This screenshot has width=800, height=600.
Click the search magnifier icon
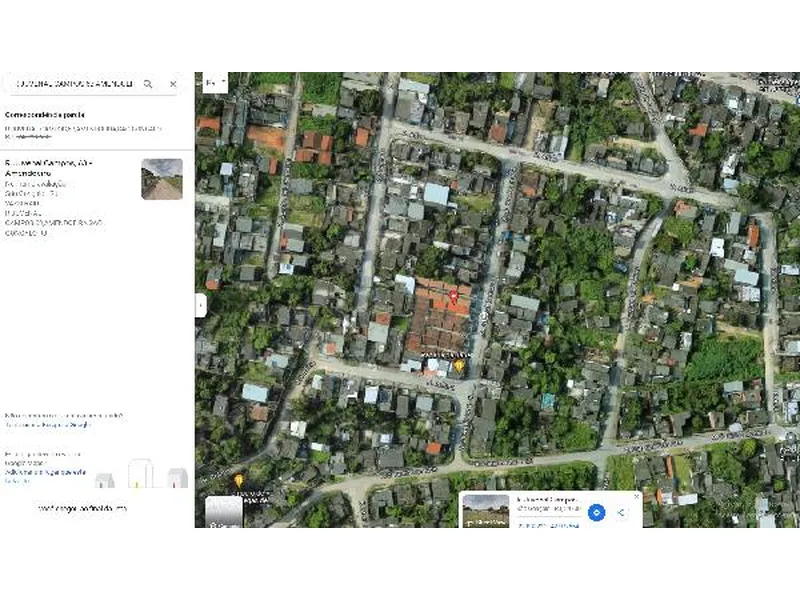tap(148, 85)
